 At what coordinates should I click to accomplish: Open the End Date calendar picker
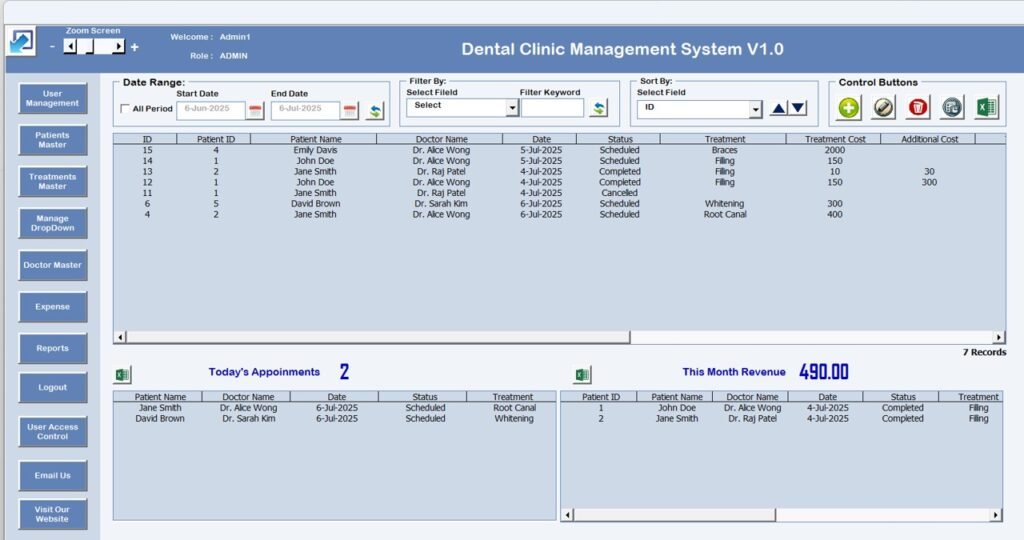[x=350, y=110]
